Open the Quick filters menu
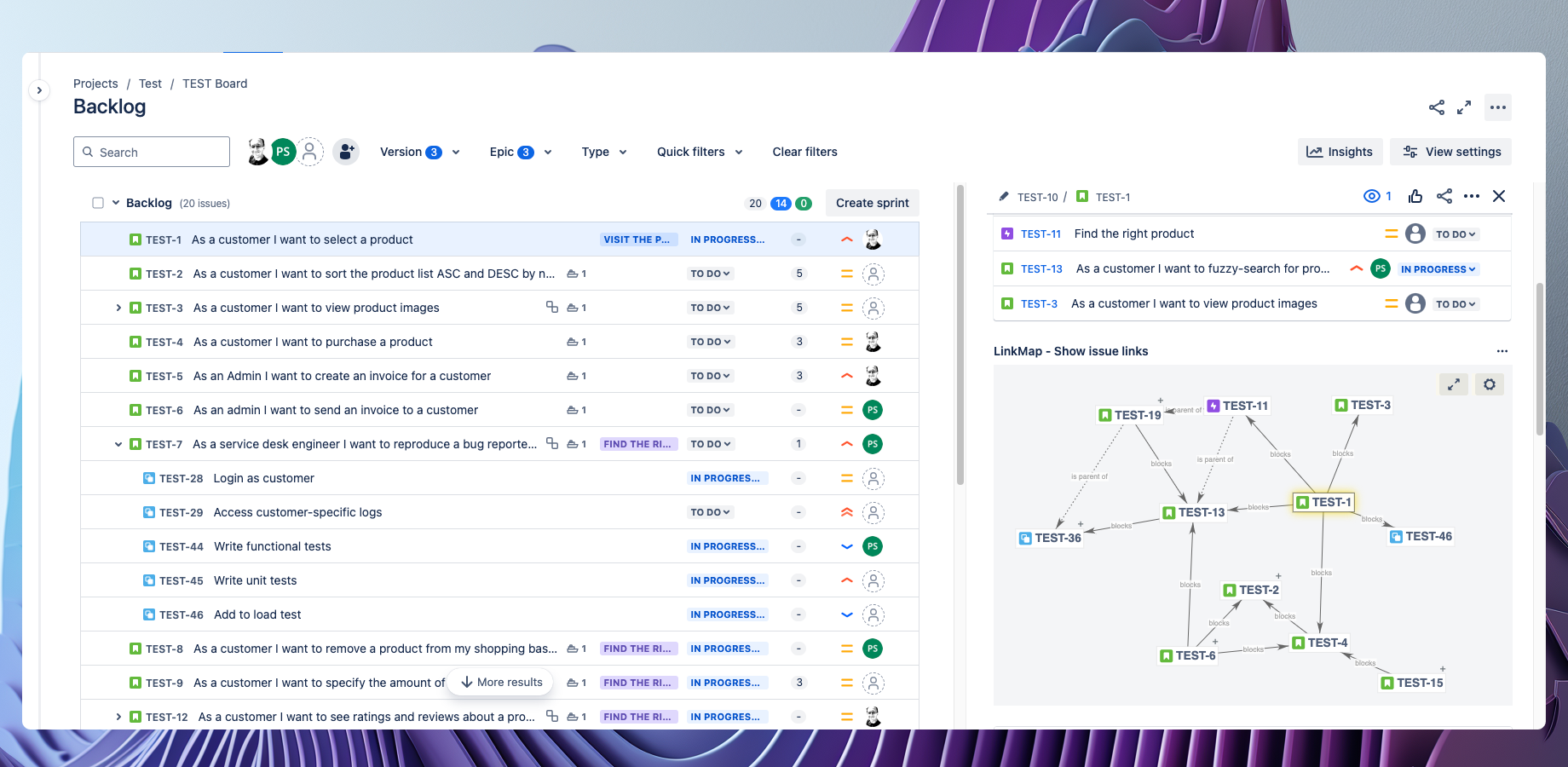 [x=700, y=152]
